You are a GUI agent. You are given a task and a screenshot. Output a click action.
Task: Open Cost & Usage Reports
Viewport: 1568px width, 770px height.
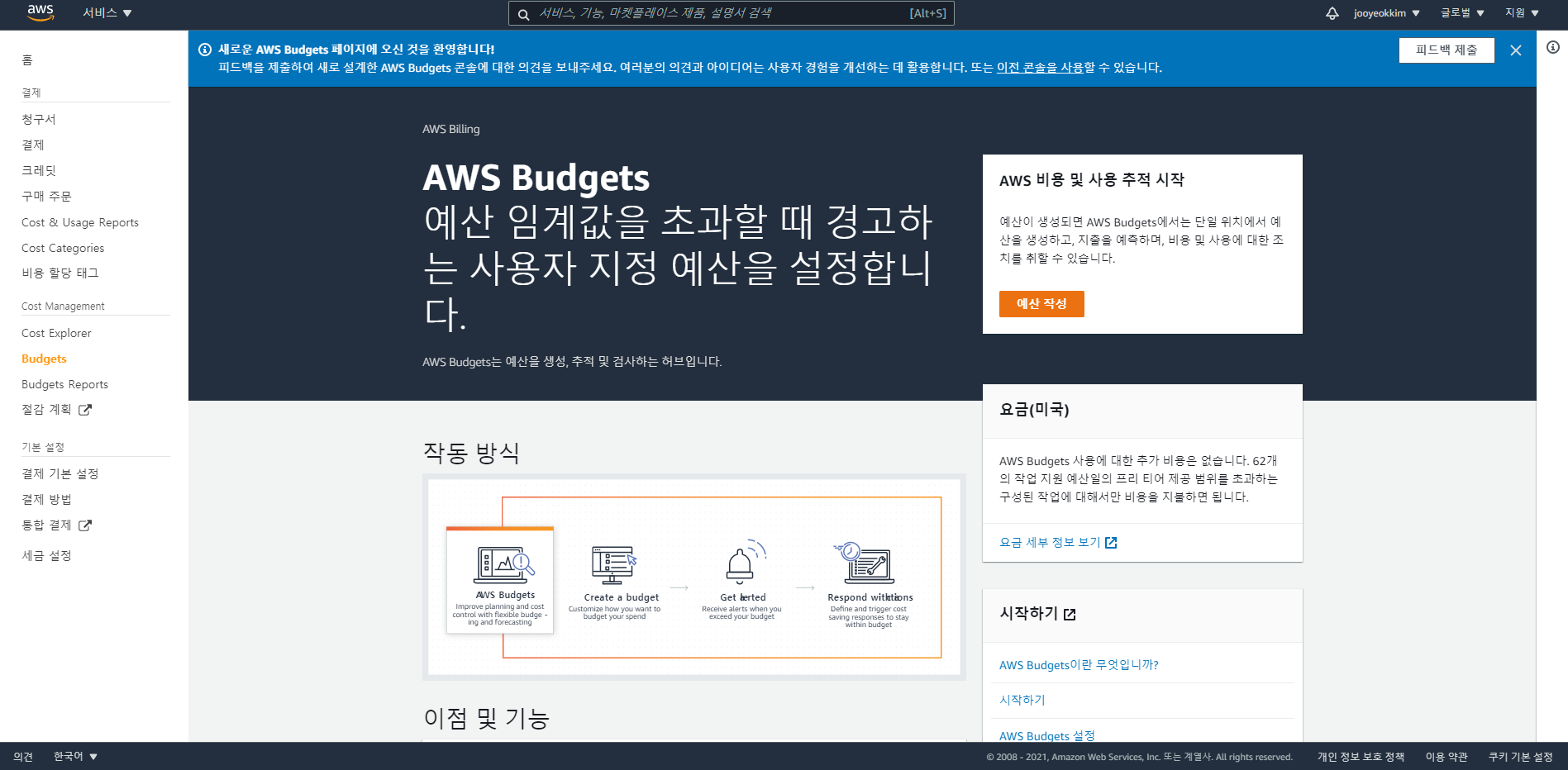click(x=80, y=222)
